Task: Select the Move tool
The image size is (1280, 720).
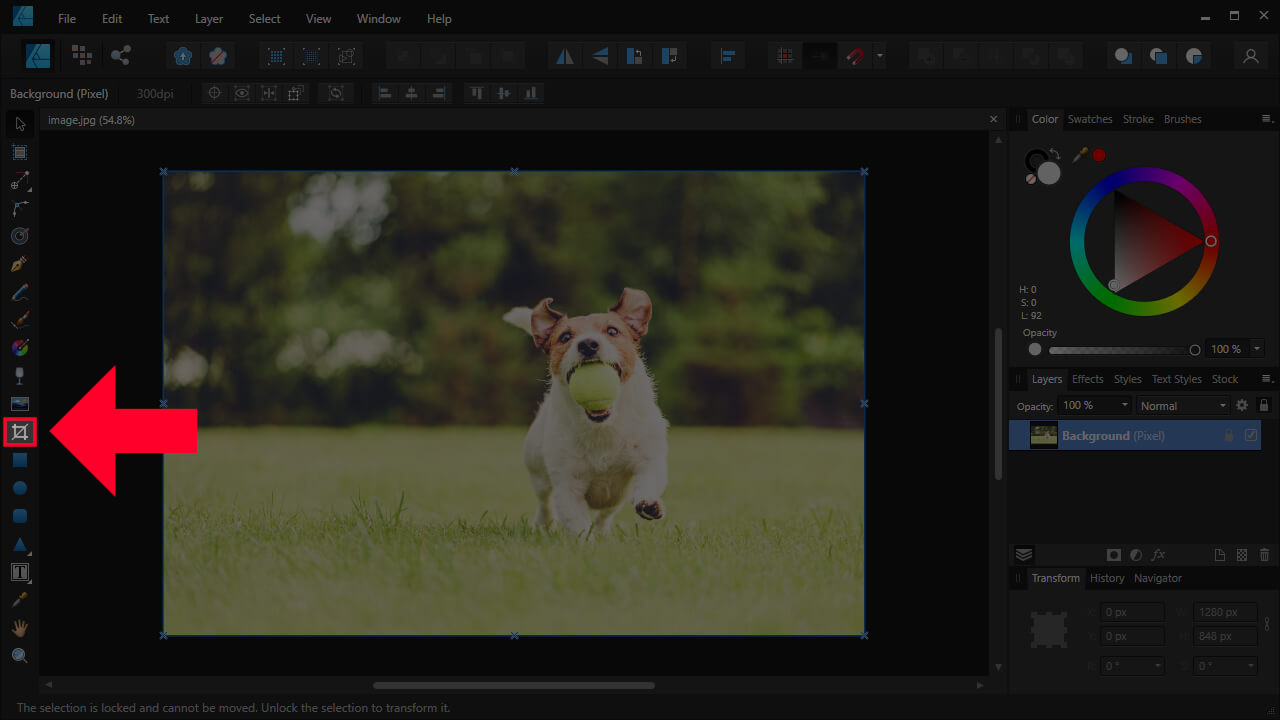Action: 19,124
